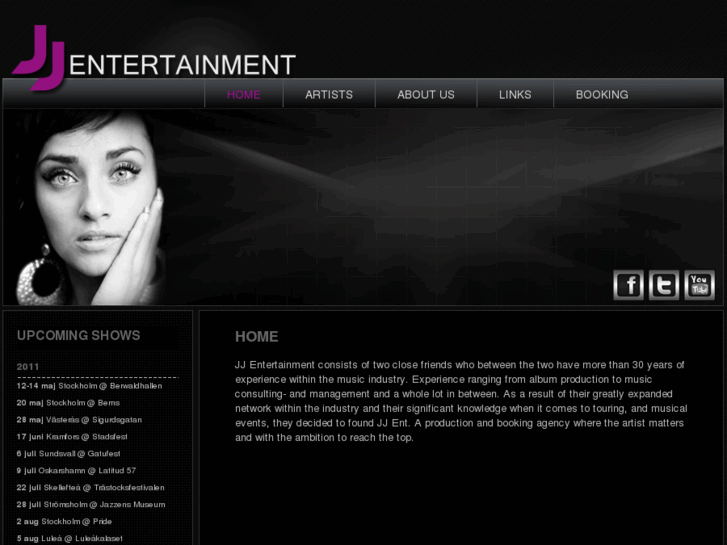Click the JJ Entertainment logo
This screenshot has width=727, height=545.
point(153,58)
